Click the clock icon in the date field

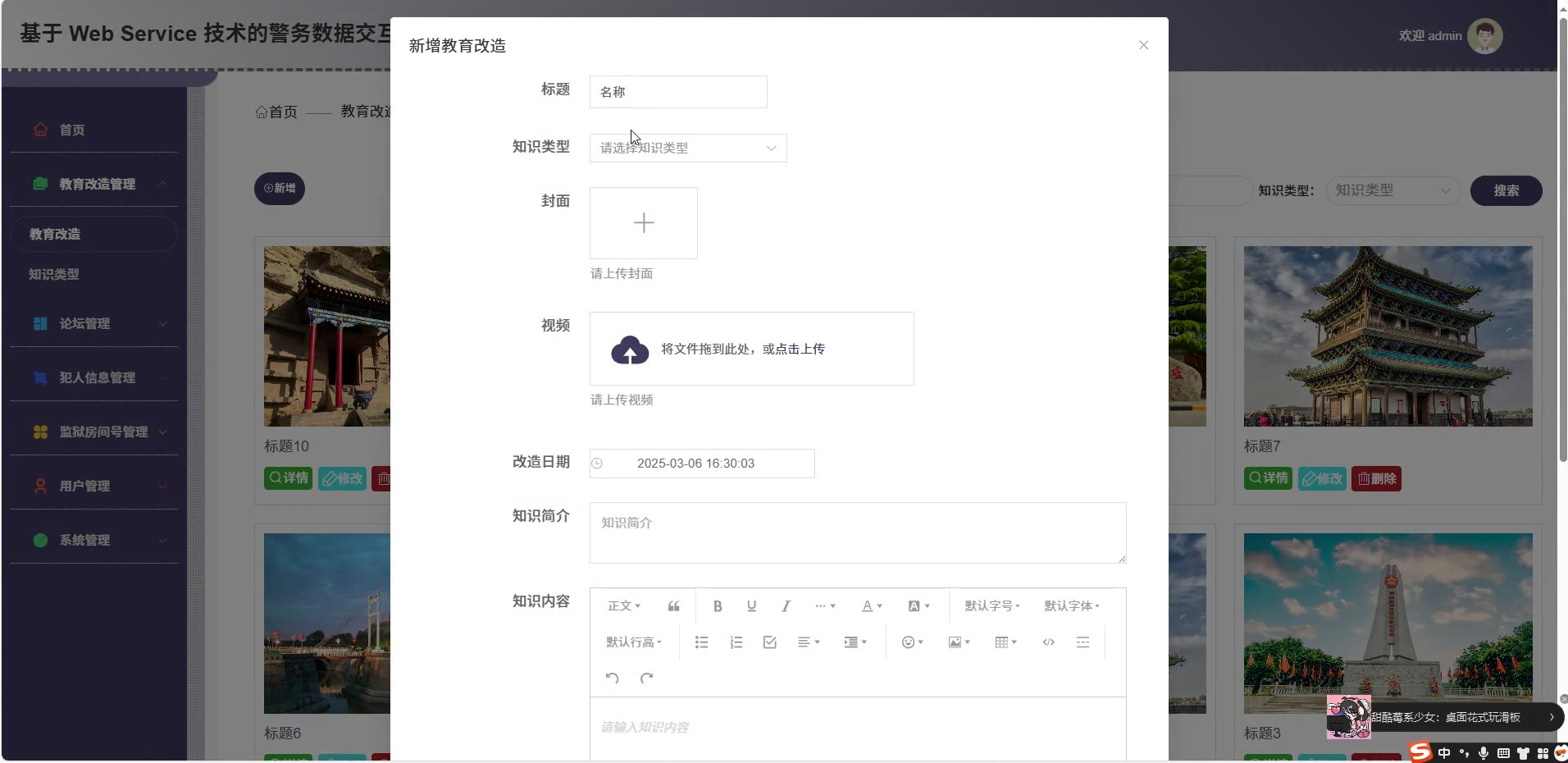(x=597, y=464)
